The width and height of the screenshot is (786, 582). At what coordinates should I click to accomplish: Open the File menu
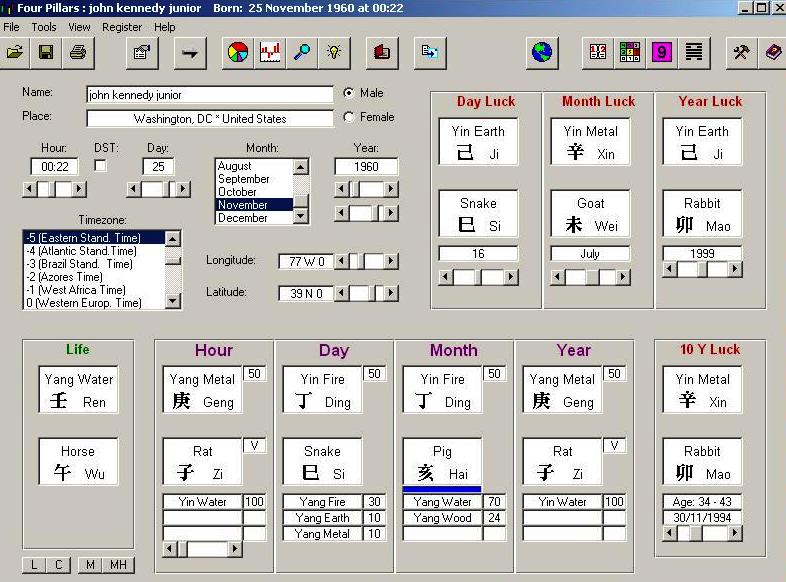(11, 27)
